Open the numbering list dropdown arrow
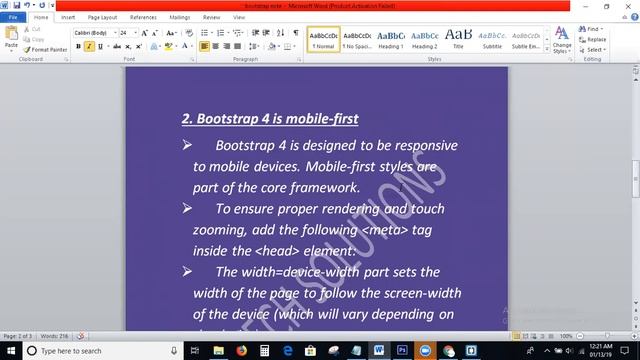Viewport: 640px width, 360px height. [x=228, y=33]
